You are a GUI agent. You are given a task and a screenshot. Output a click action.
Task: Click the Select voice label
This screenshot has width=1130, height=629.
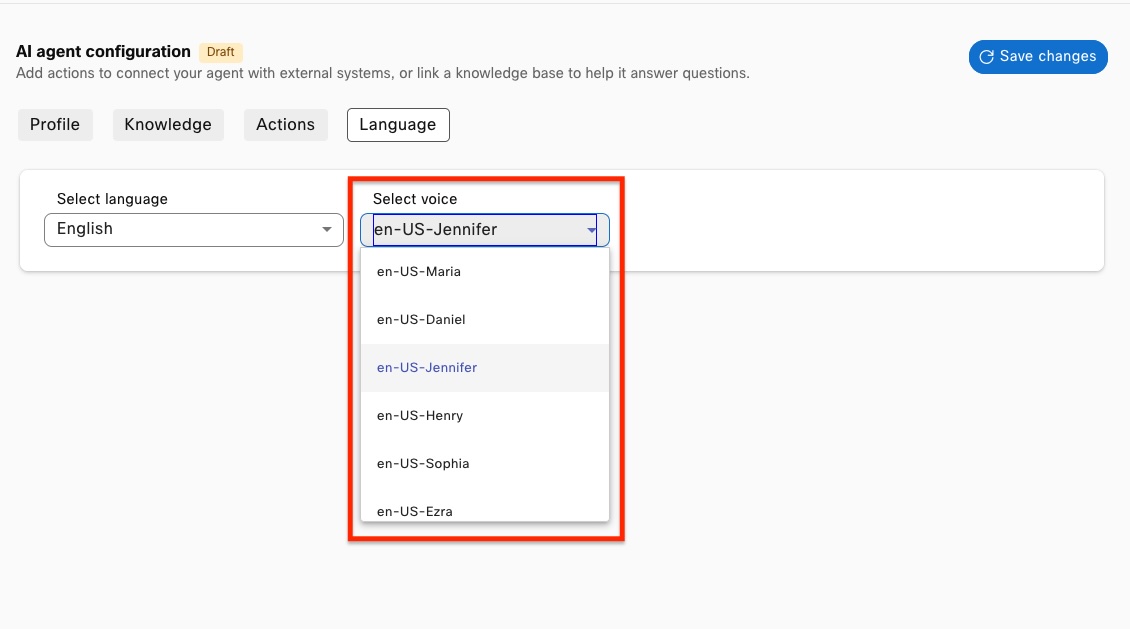[x=415, y=199]
